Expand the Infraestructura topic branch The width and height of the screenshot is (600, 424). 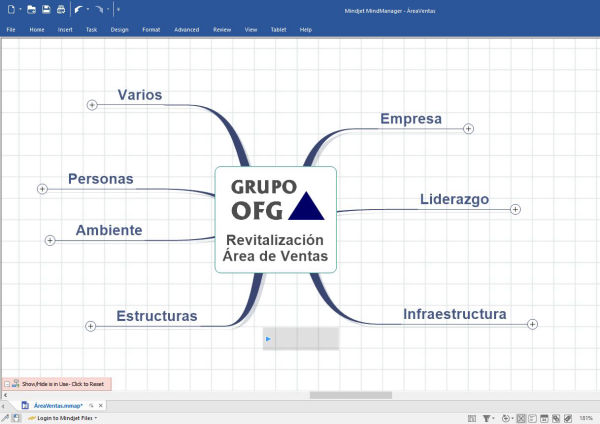pos(532,324)
